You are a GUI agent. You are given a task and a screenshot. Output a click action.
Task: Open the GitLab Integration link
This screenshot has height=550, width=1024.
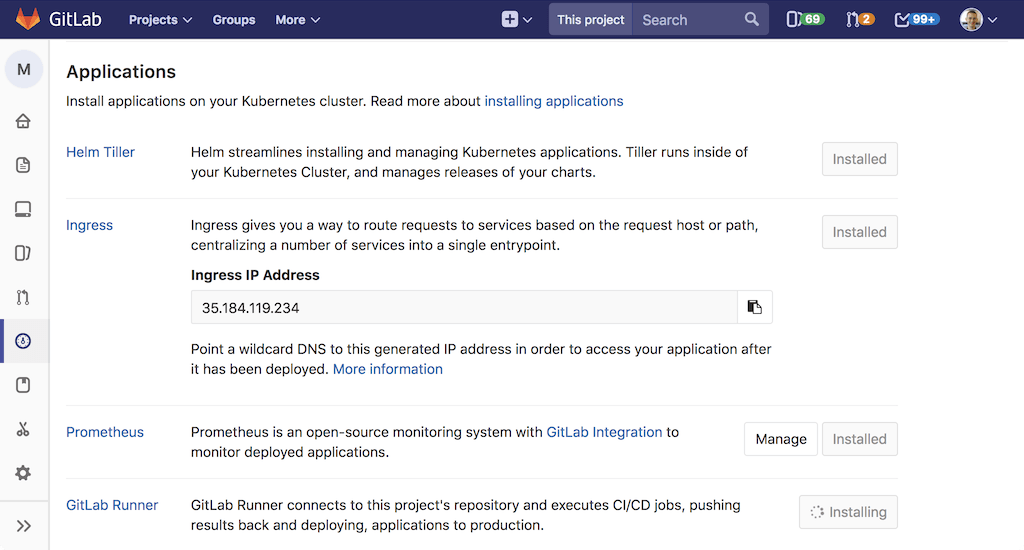[x=604, y=432]
